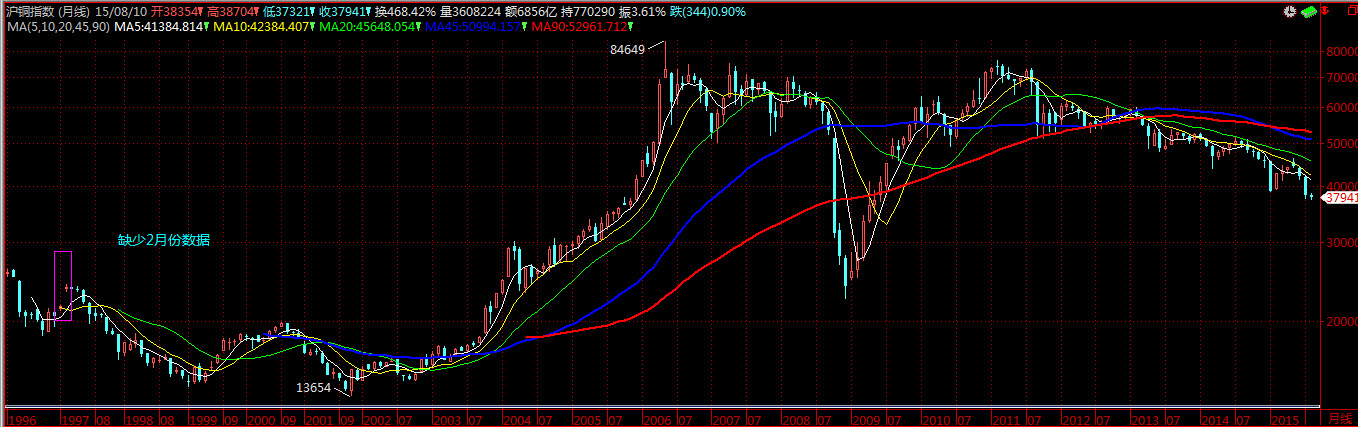Screen dimensions: 1358x427
Task: Click the MA45 blue value label
Action: pos(474,25)
